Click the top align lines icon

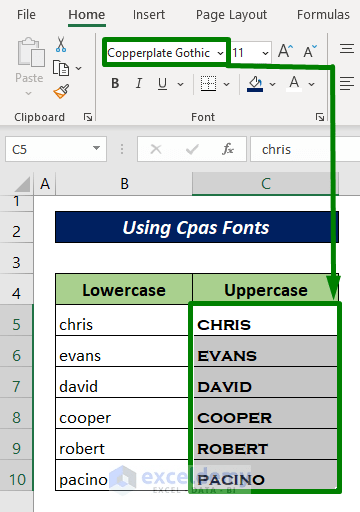pyautogui.click(x=347, y=49)
